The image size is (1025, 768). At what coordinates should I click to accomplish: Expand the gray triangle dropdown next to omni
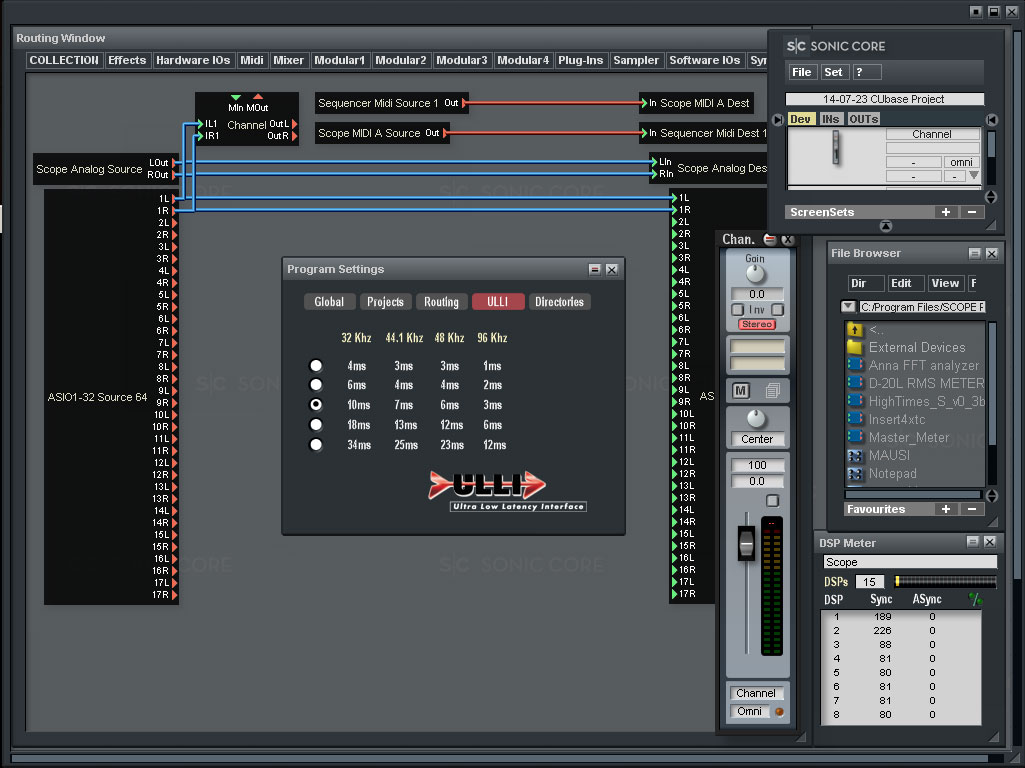click(x=974, y=175)
